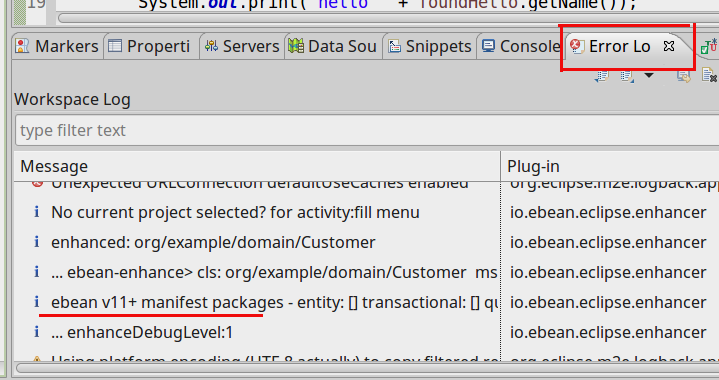Click plug-in cell of 'ebean v11+ manifest' row
719x380 pixels.
coord(608,303)
